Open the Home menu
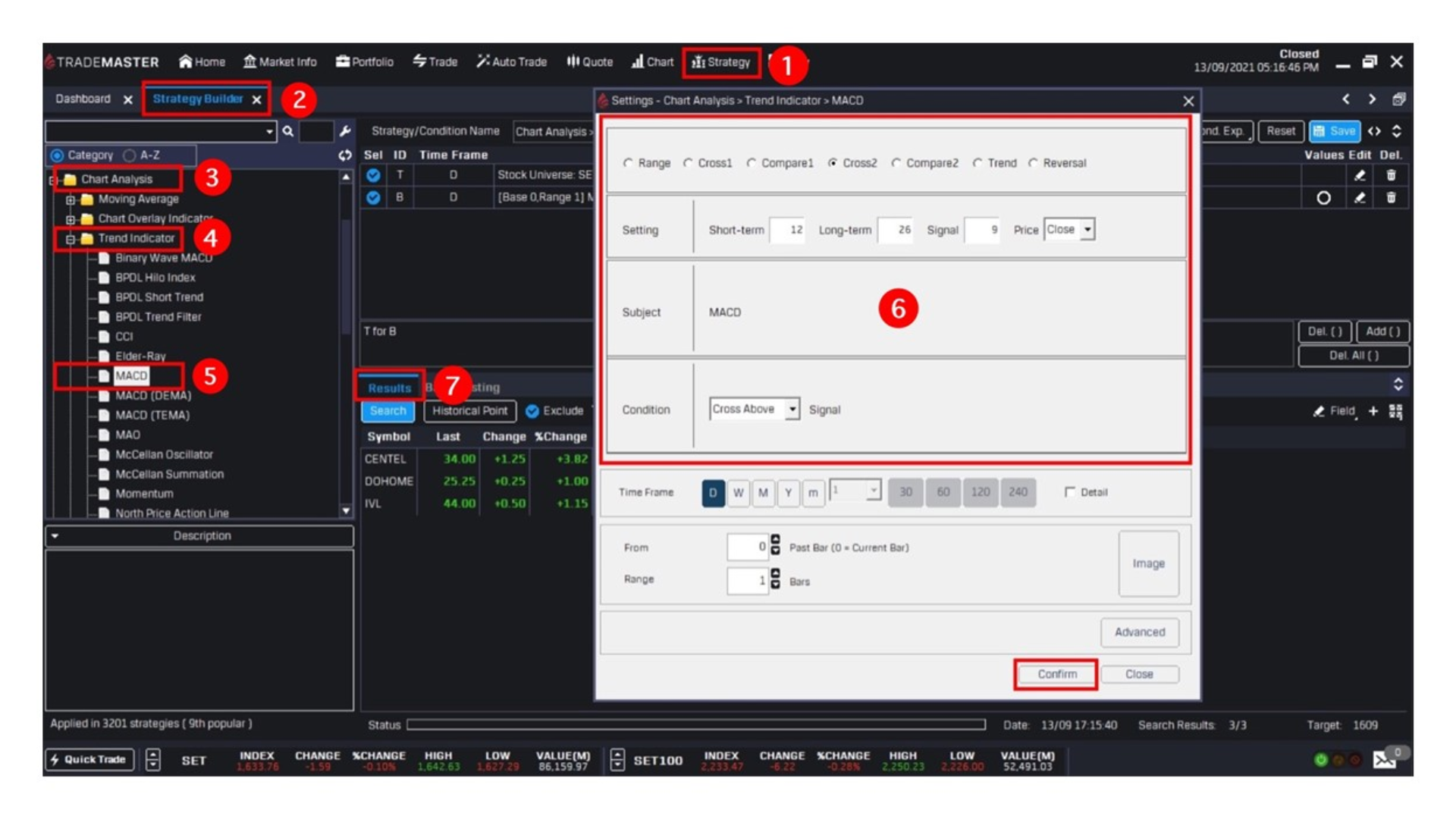This screenshot has width=1456, height=819. [x=202, y=62]
